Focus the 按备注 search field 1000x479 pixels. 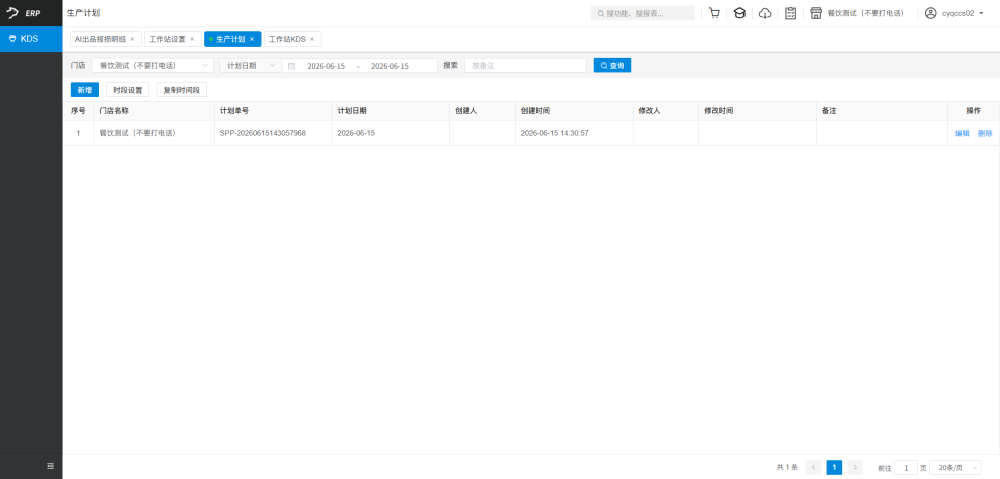click(526, 66)
